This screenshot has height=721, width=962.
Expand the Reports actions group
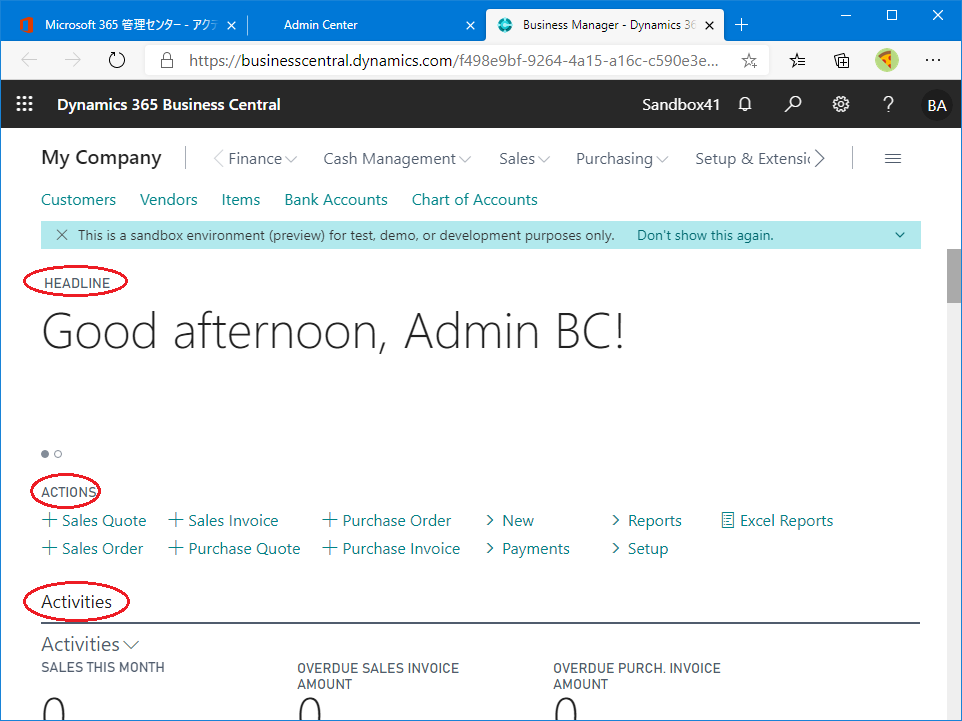click(647, 520)
